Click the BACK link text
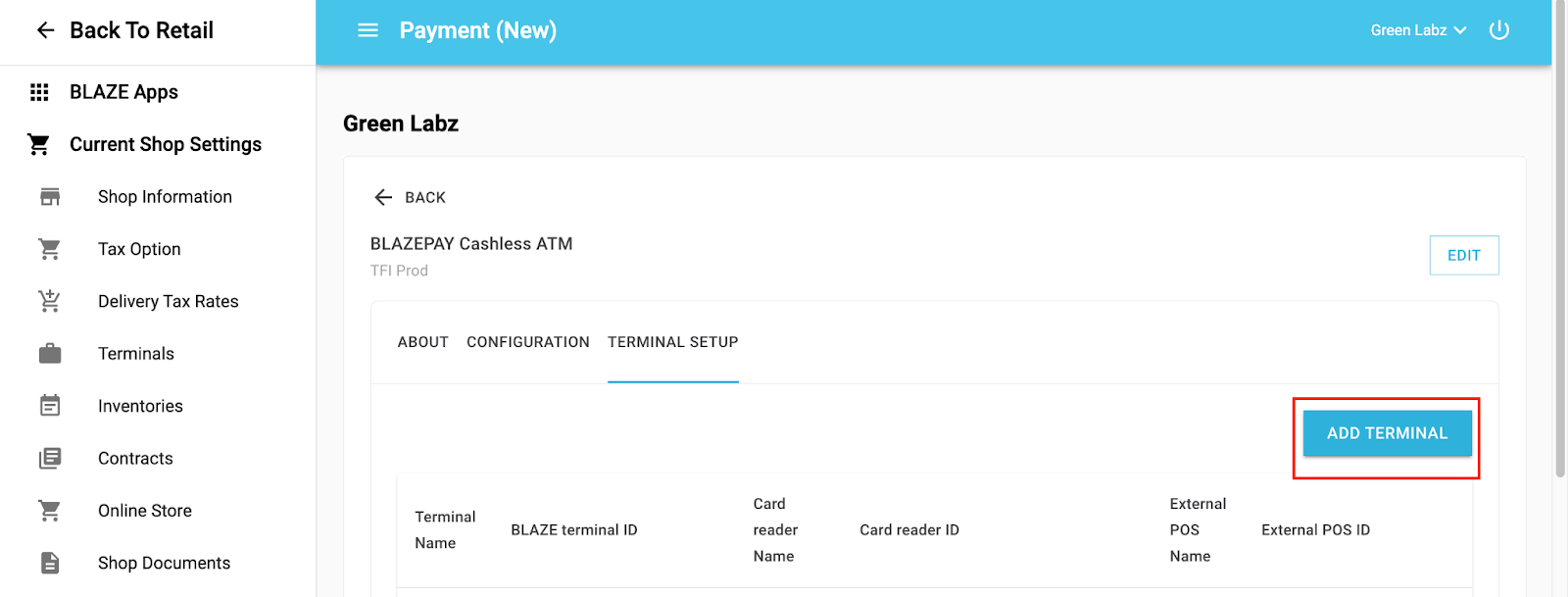The height and width of the screenshot is (597, 1568). pos(425,197)
